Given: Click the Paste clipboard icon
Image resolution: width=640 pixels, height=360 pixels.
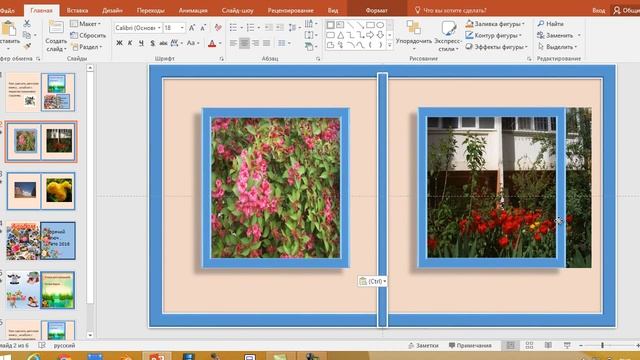Looking at the screenshot, I should click(9, 29).
